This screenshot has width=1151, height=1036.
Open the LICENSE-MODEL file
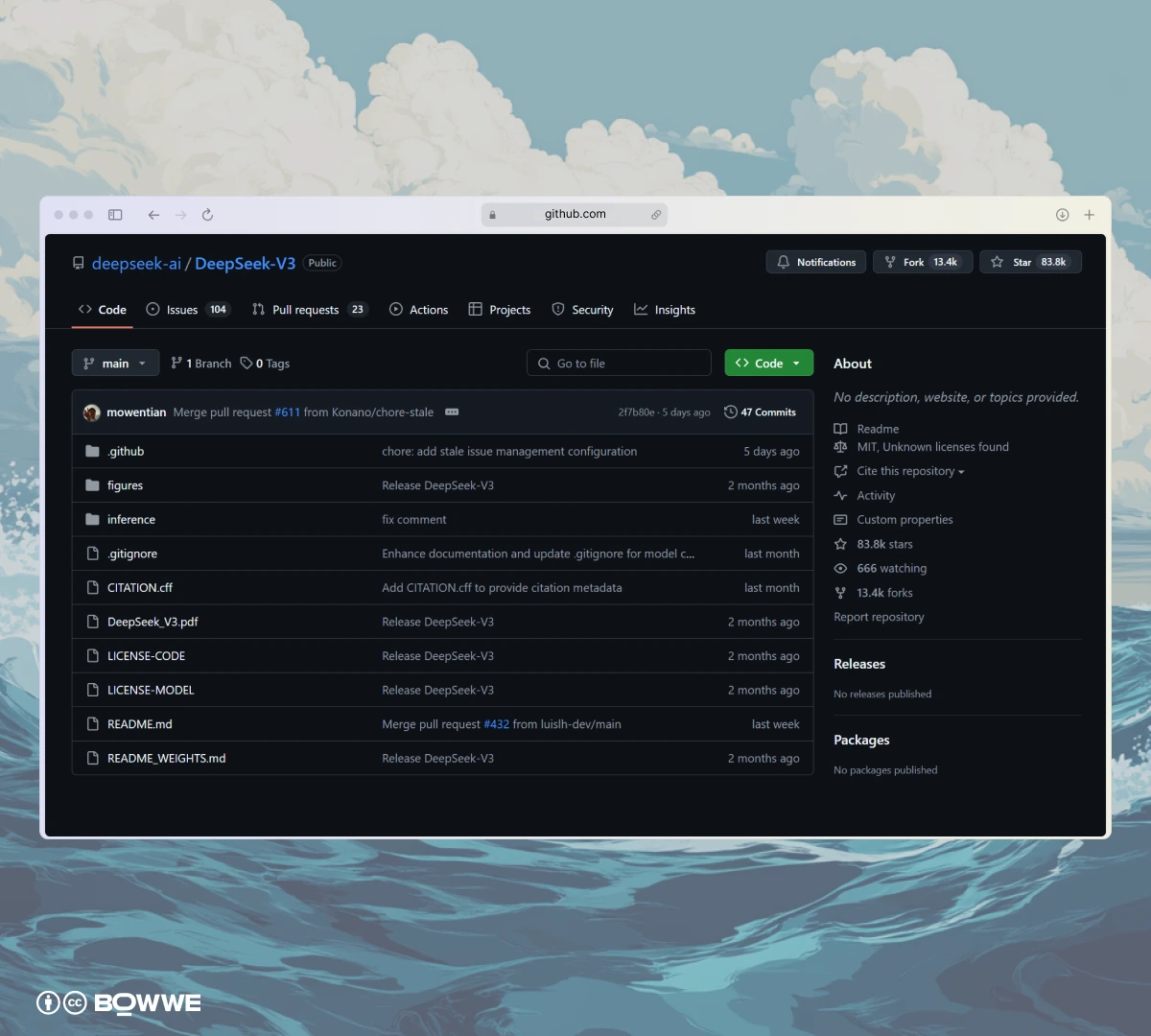151,690
